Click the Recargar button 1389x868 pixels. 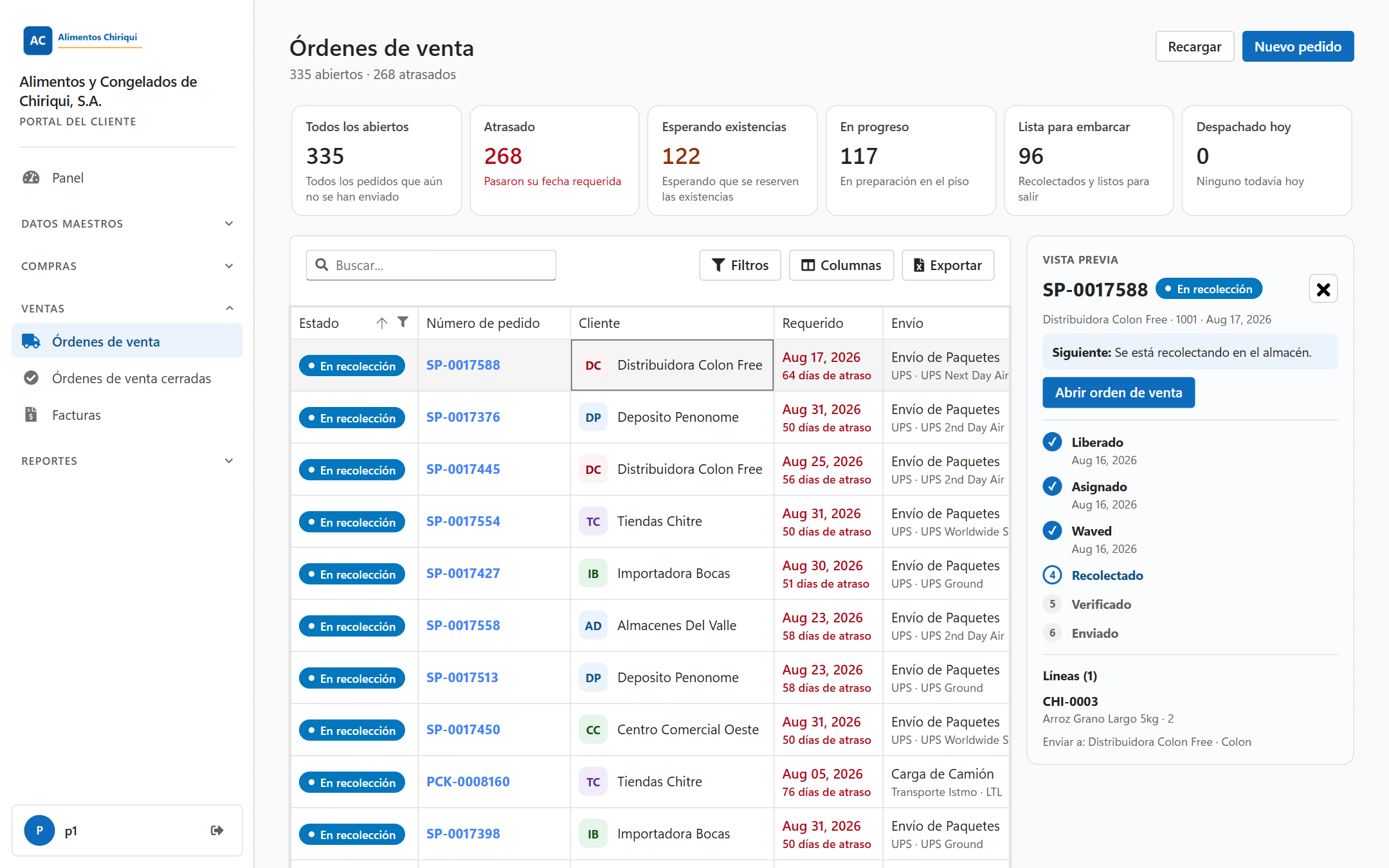tap(1194, 46)
